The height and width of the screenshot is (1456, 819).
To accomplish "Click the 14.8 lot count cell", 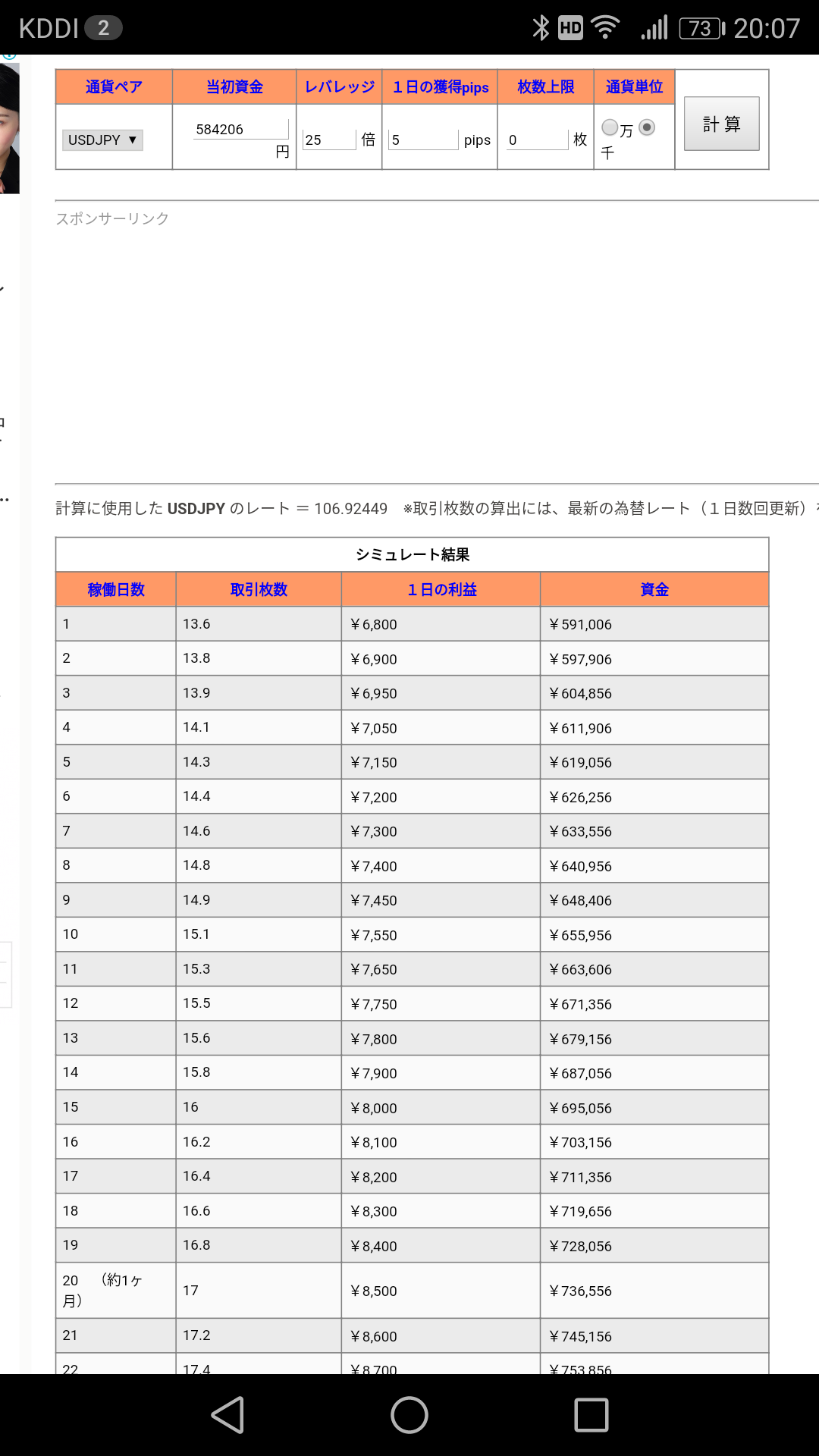I will pos(259,865).
